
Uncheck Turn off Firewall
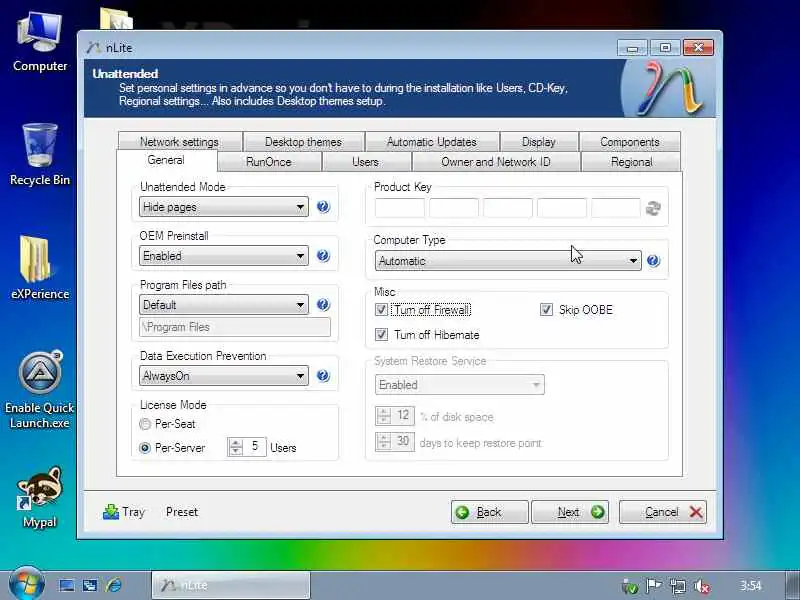click(381, 310)
